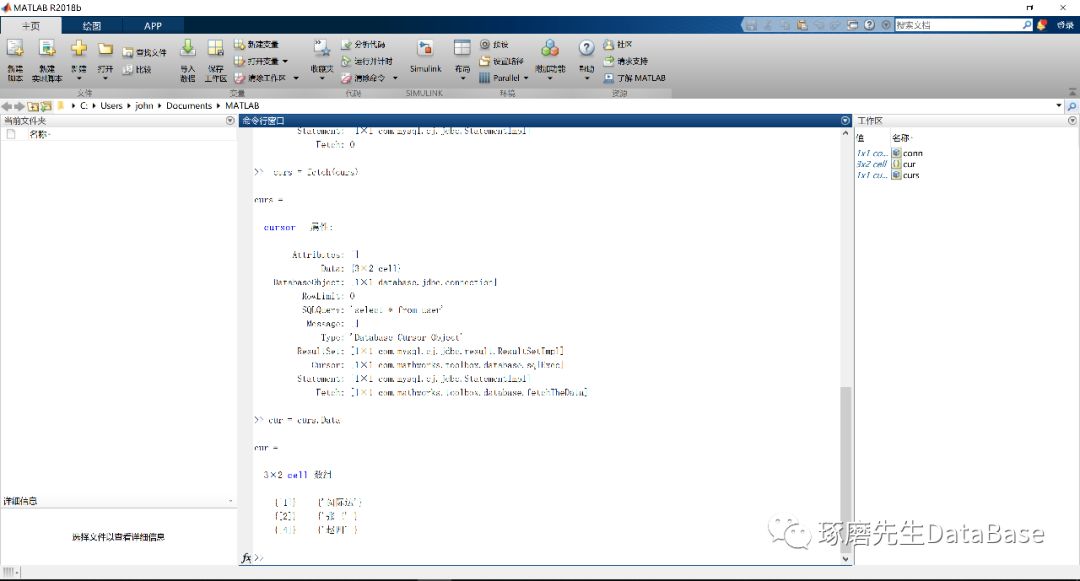The height and width of the screenshot is (581, 1080).
Task: Open the Compare (比较) tool
Action: (x=137, y=70)
